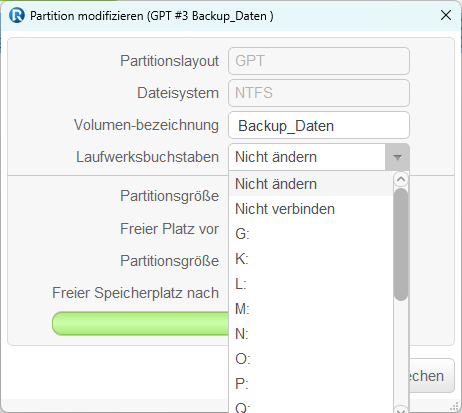The height and width of the screenshot is (413, 462).
Task: Click the drive letter list scrollbar thumb
Action: tap(401, 244)
